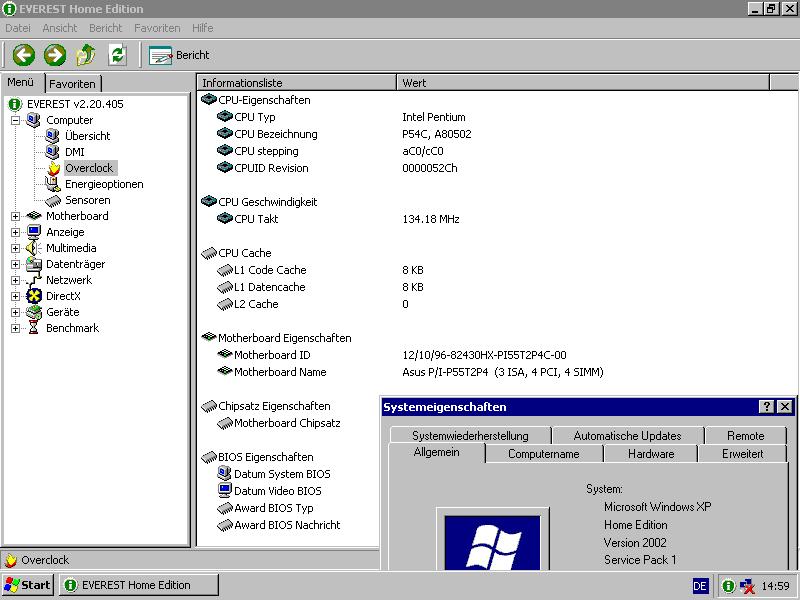Image resolution: width=800 pixels, height=600 pixels.
Task: Click the green forward arrow toolbar icon
Action: tap(55, 55)
